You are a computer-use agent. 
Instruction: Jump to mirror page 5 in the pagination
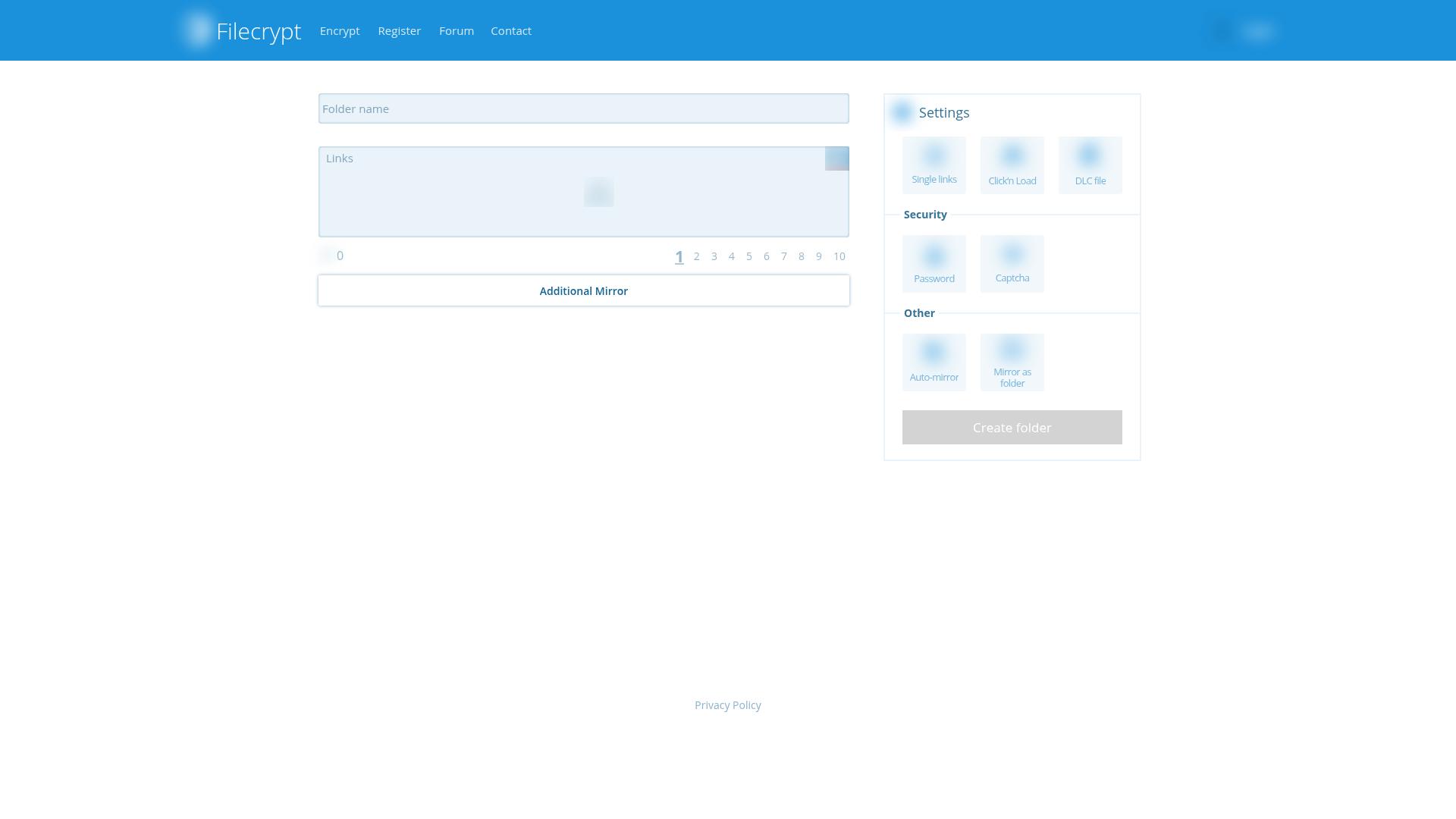pos(748,256)
